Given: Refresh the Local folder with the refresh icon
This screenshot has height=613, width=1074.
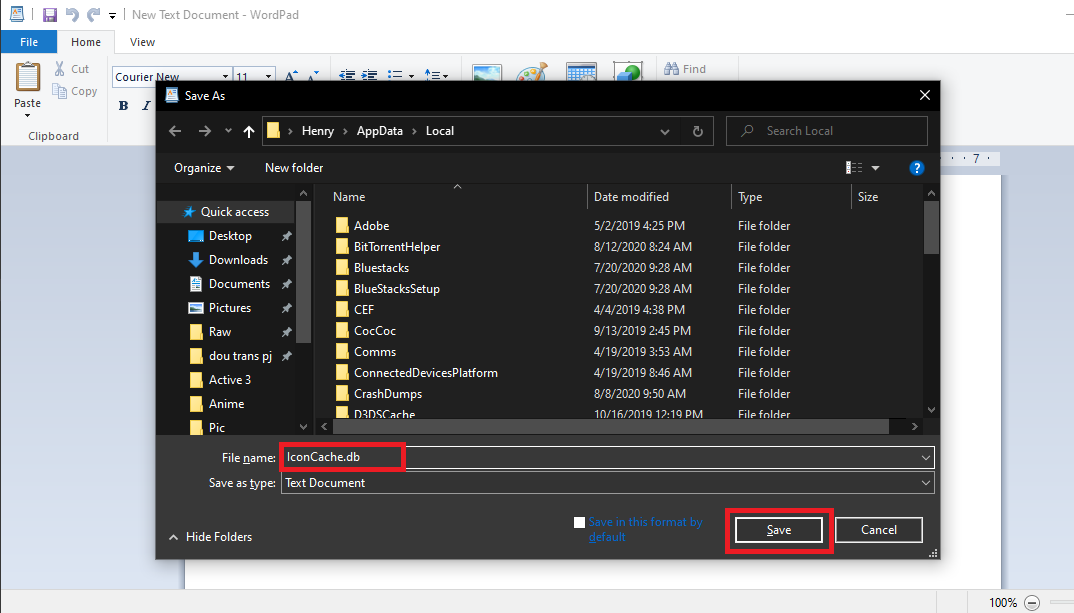Looking at the screenshot, I should [x=697, y=130].
